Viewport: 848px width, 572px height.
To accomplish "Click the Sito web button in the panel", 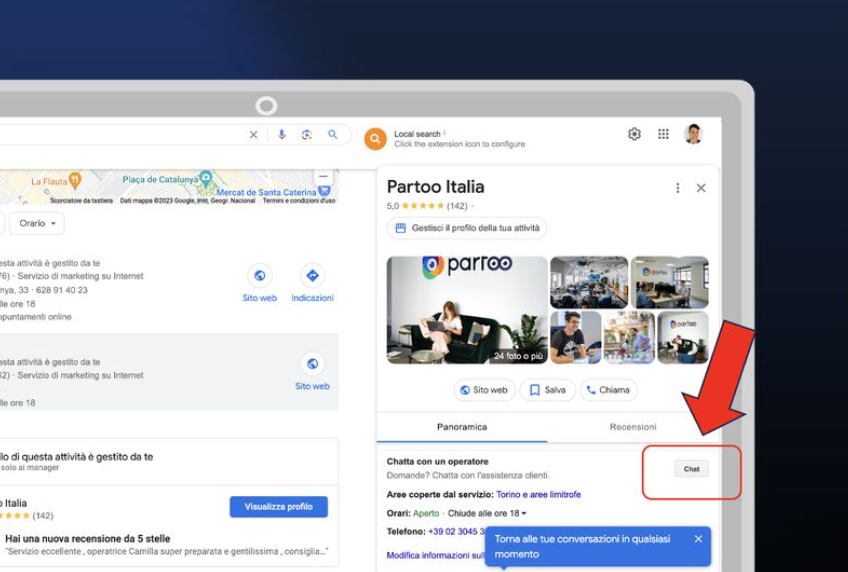I will pos(484,390).
